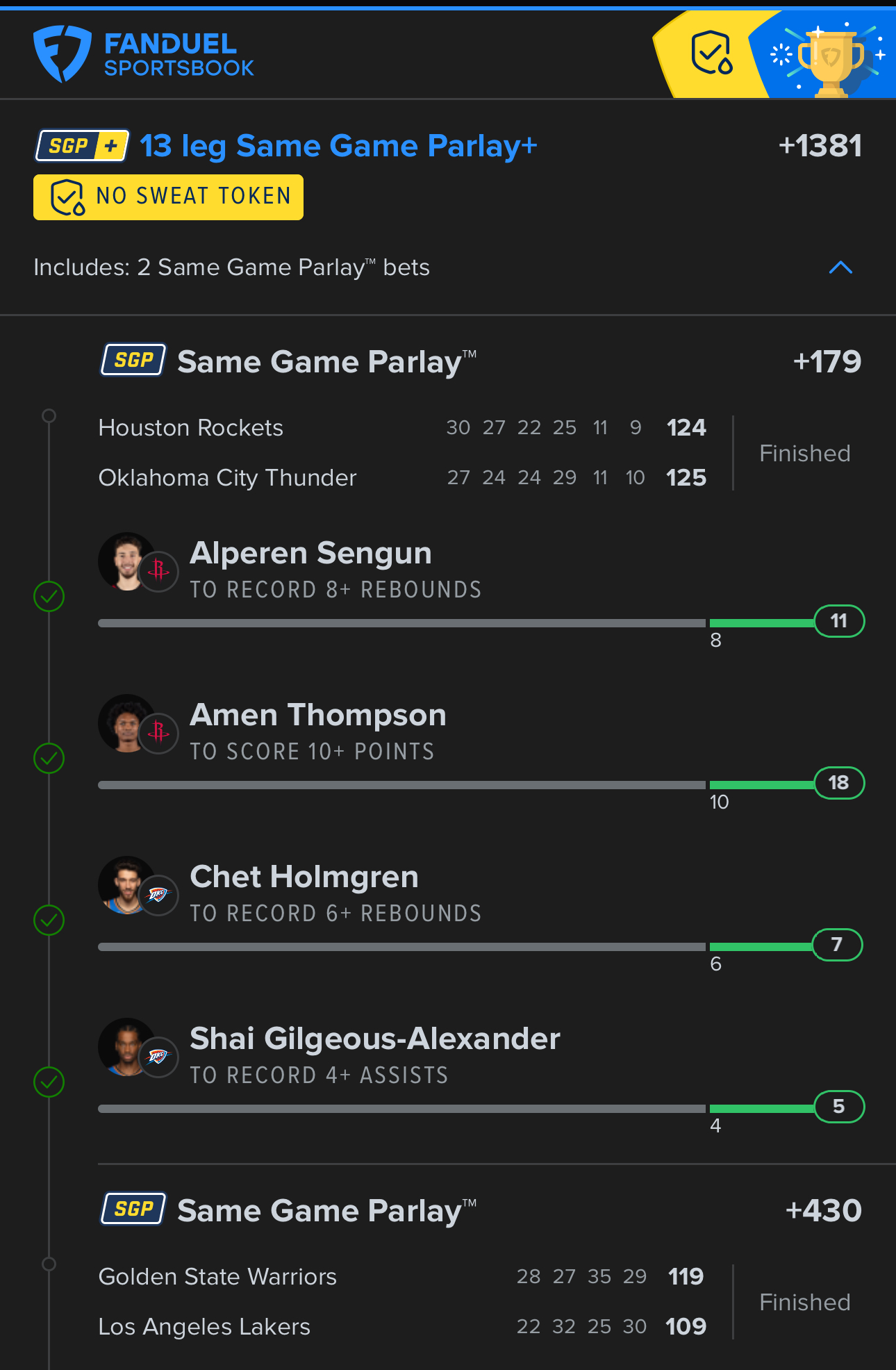The image size is (896, 1370).
Task: Click green checkmark beside Amen Thompson leg
Action: coord(49,758)
